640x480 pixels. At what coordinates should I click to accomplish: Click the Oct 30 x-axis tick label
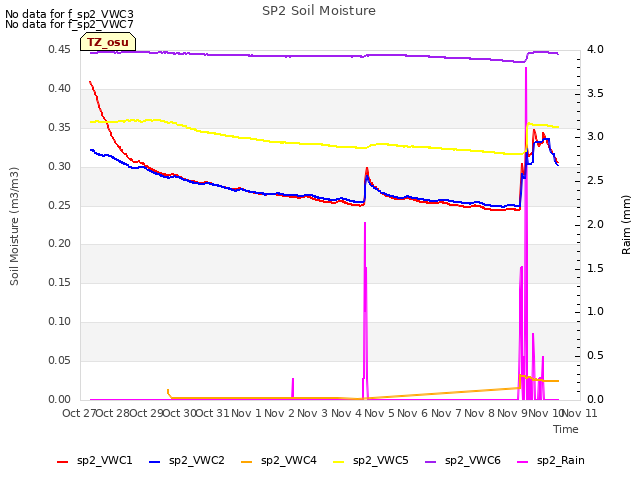(x=180, y=413)
